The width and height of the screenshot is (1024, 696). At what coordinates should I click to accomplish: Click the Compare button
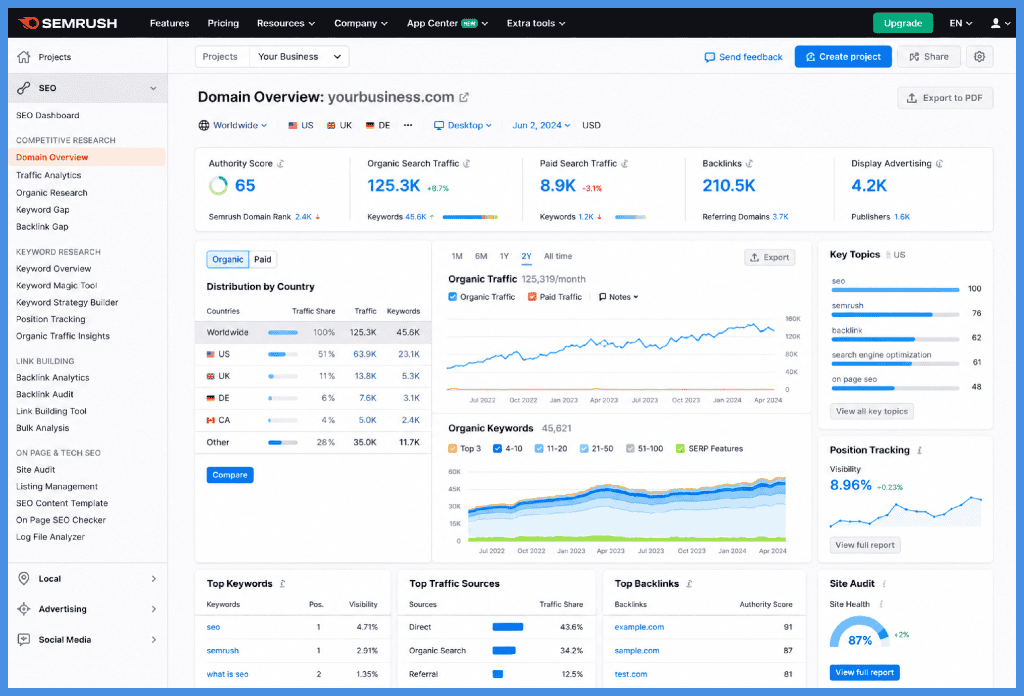[x=230, y=475]
